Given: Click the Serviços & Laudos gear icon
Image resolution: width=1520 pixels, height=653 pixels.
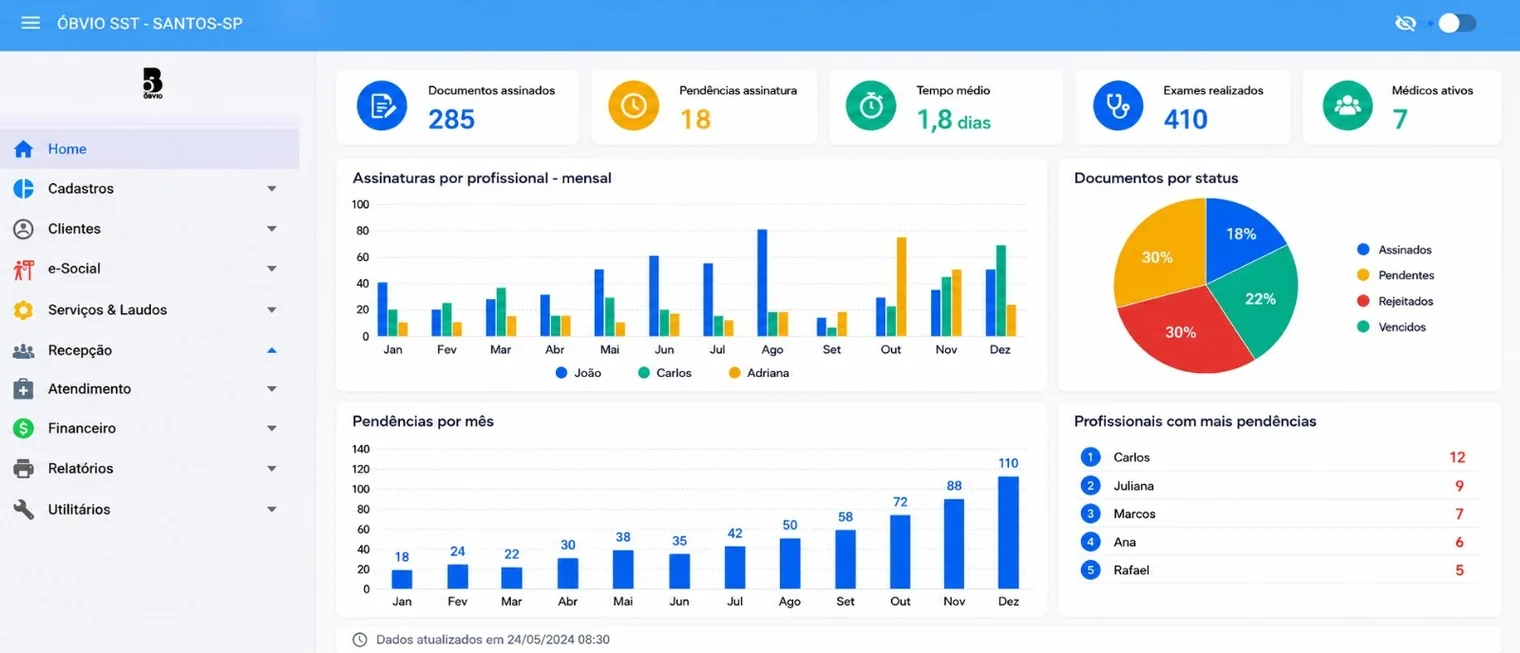Looking at the screenshot, I should [x=23, y=310].
